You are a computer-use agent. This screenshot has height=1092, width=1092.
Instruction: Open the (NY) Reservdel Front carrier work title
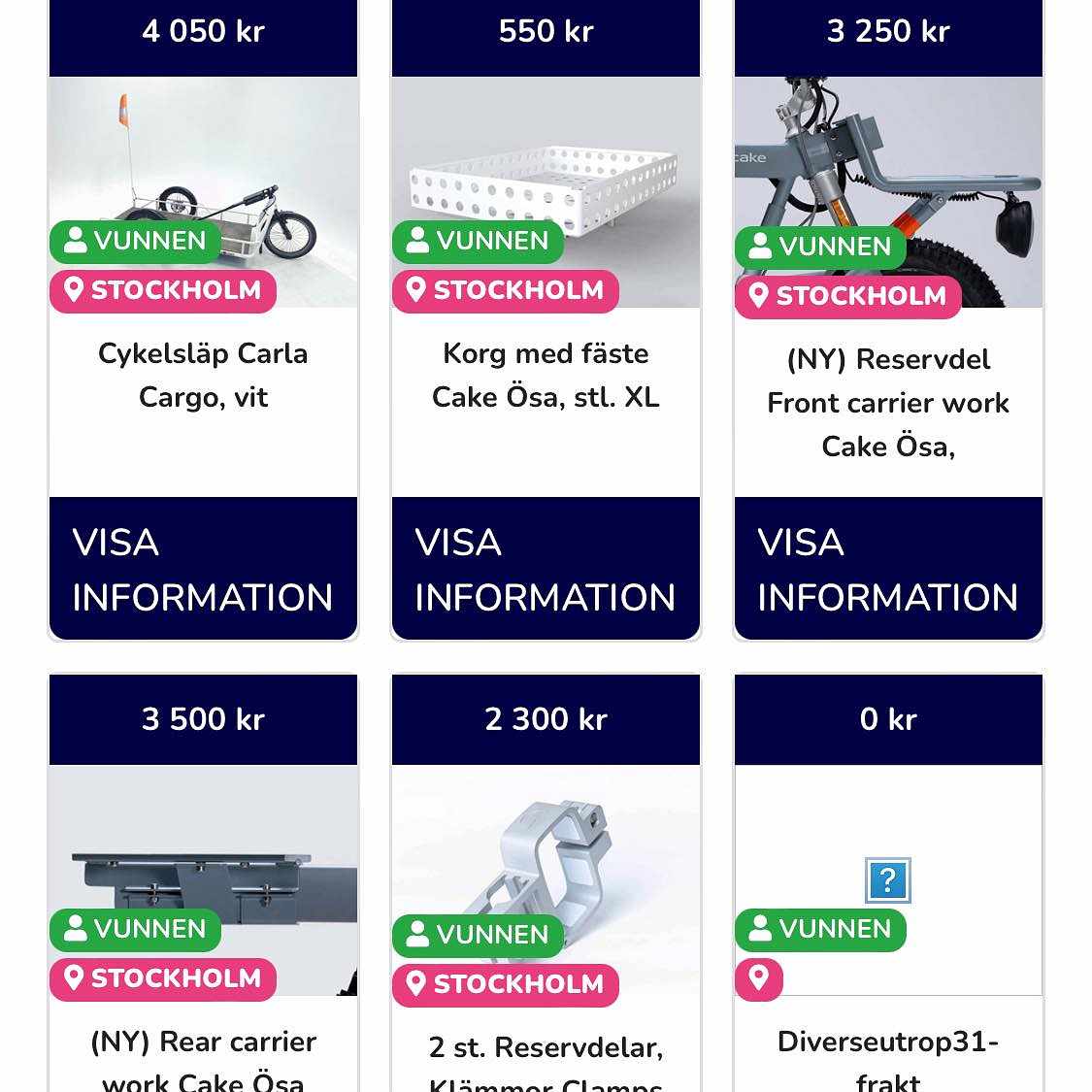[888, 403]
